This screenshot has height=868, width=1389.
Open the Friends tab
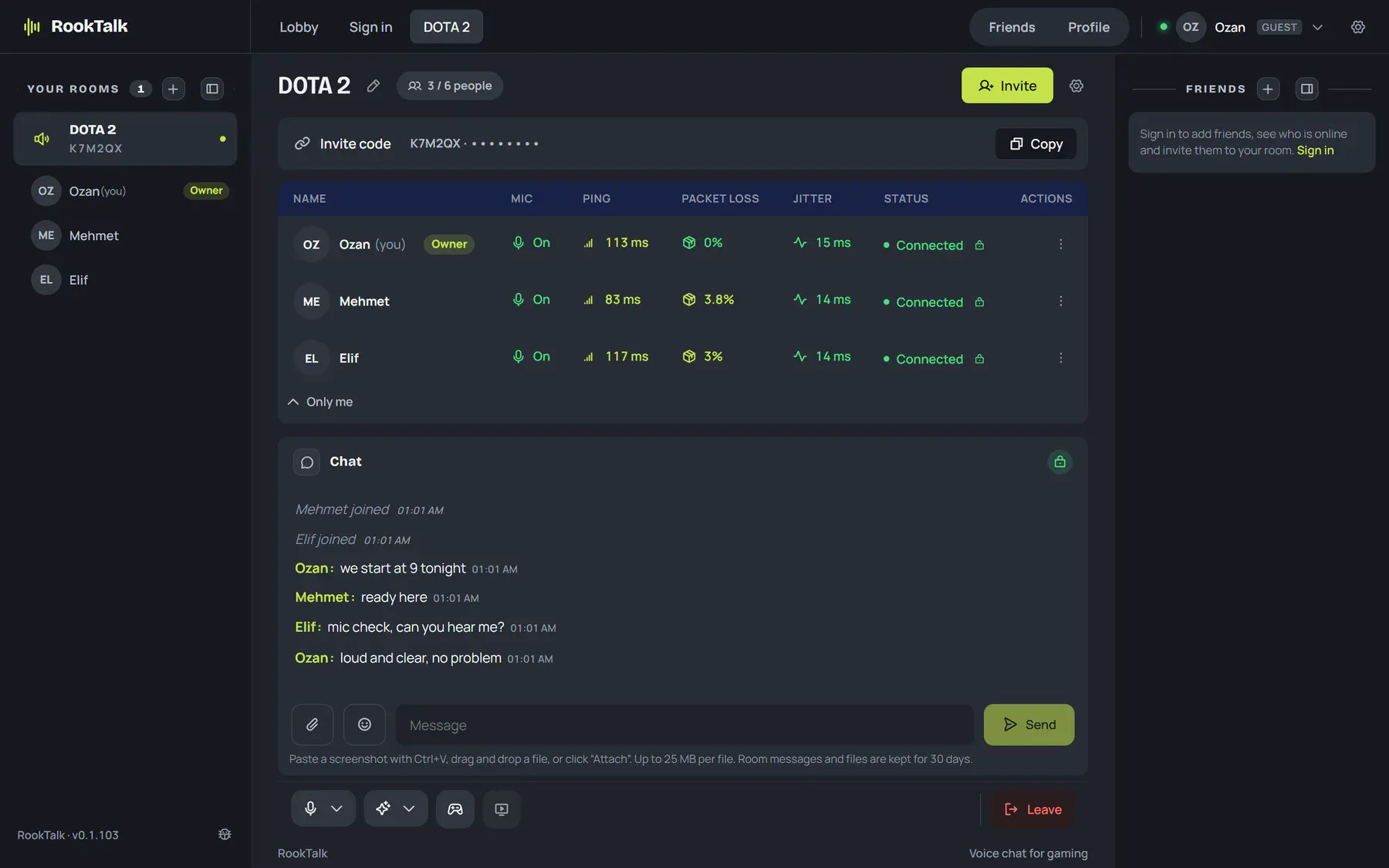[1012, 27]
